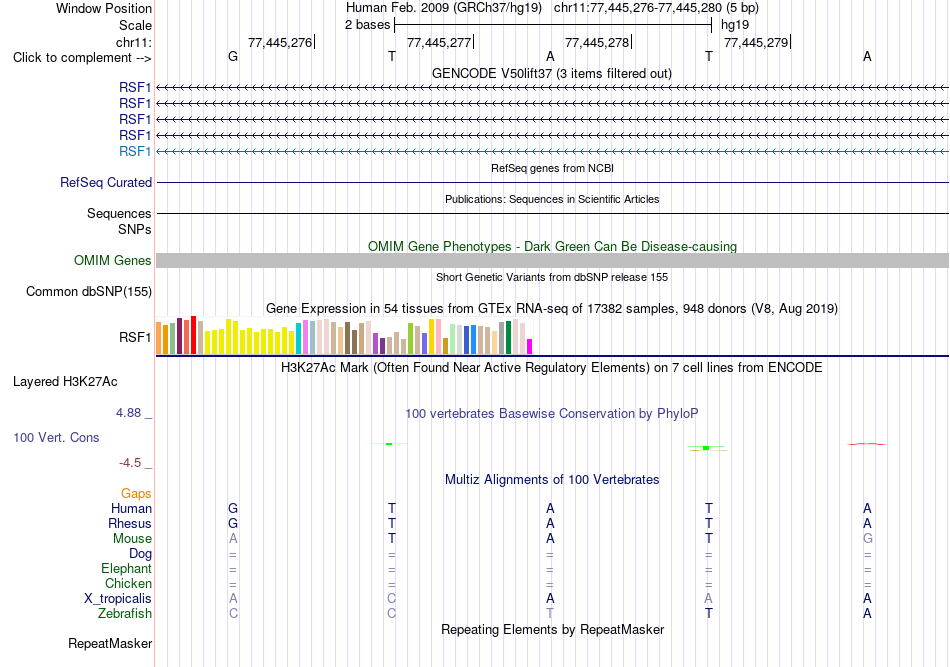The width and height of the screenshot is (950, 667).
Task: Click the Rhesus species label
Action: tap(130, 523)
